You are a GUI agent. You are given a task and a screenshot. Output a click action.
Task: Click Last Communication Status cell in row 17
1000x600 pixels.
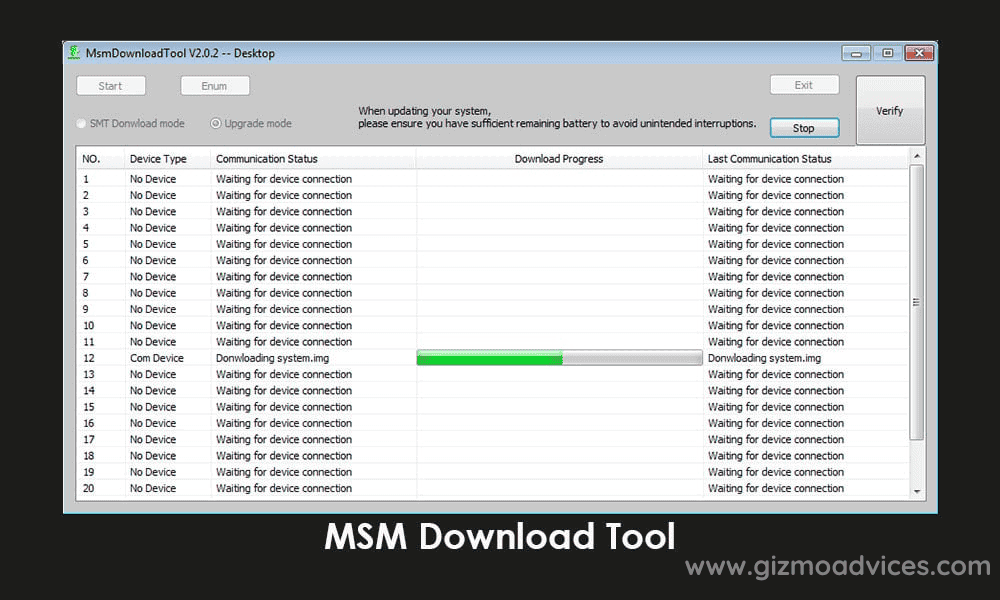[776, 439]
